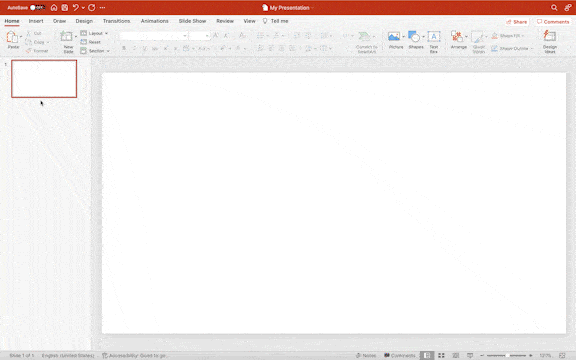This screenshot has width=576, height=360.
Task: Open the Insert tab
Action: tap(36, 21)
